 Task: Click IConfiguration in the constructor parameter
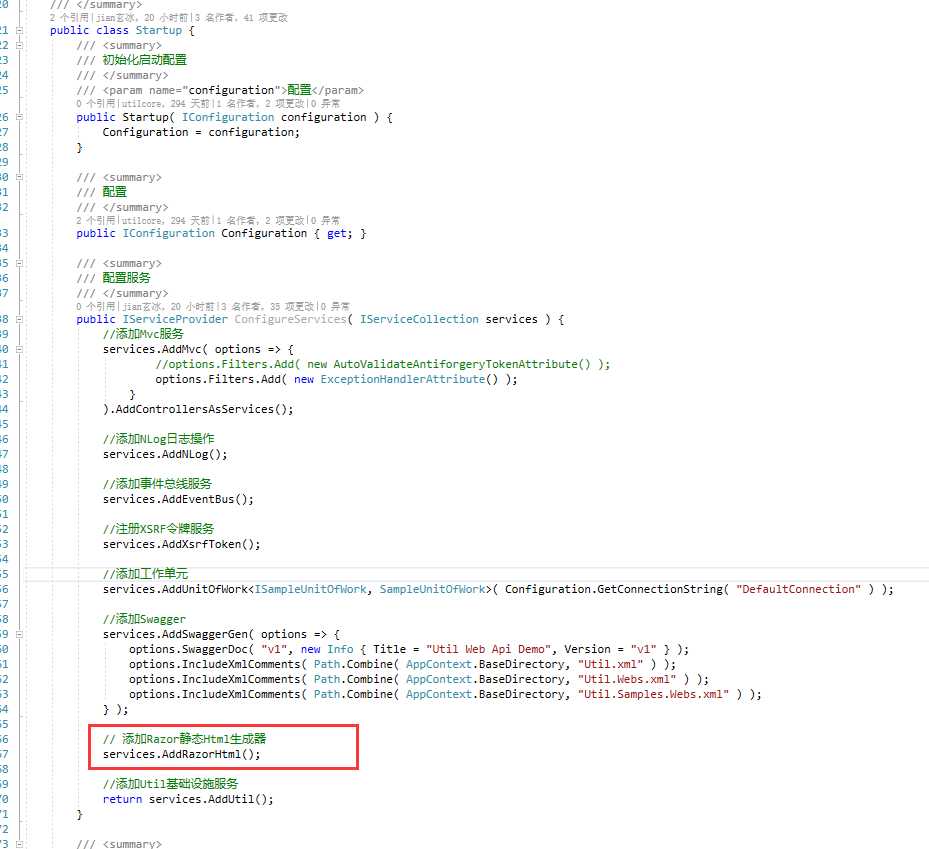click(x=228, y=117)
